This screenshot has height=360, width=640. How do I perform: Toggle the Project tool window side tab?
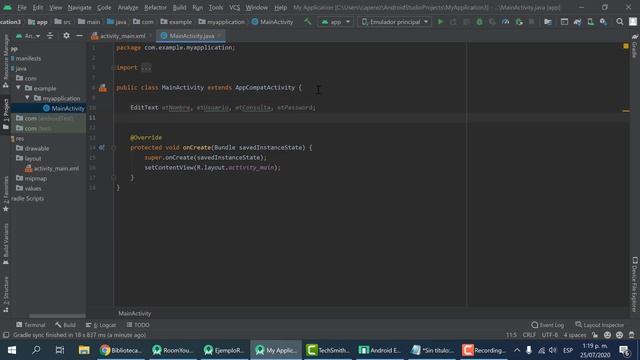[x=5, y=114]
